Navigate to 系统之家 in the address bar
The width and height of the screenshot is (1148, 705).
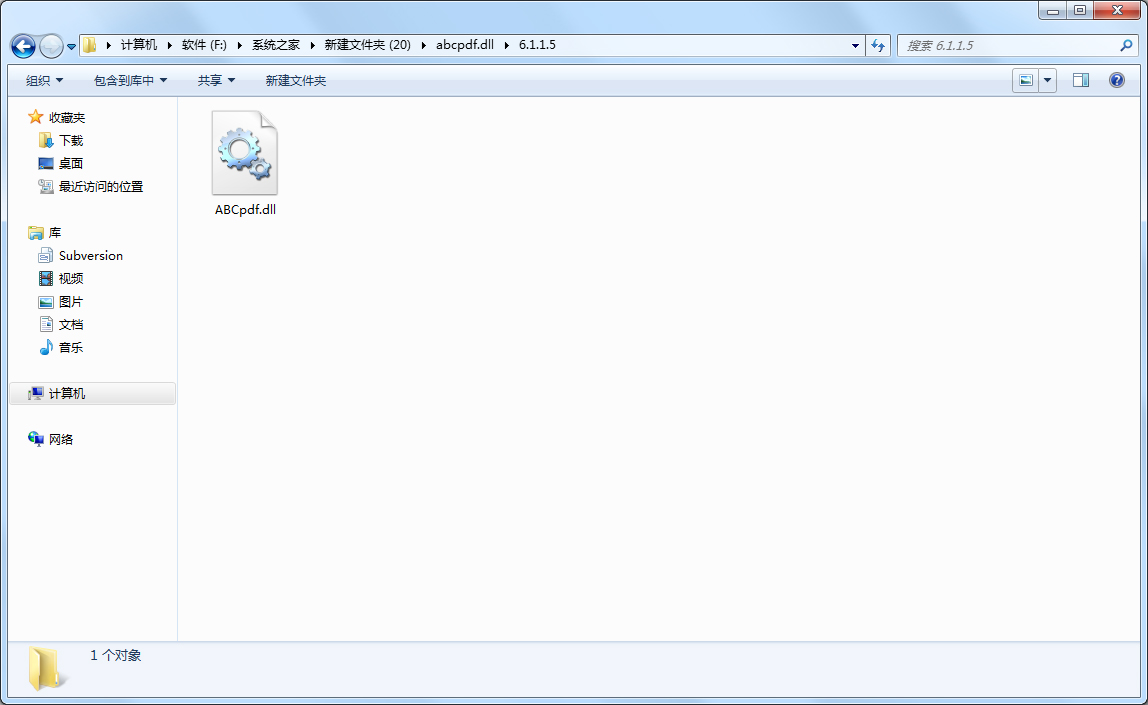(275, 45)
